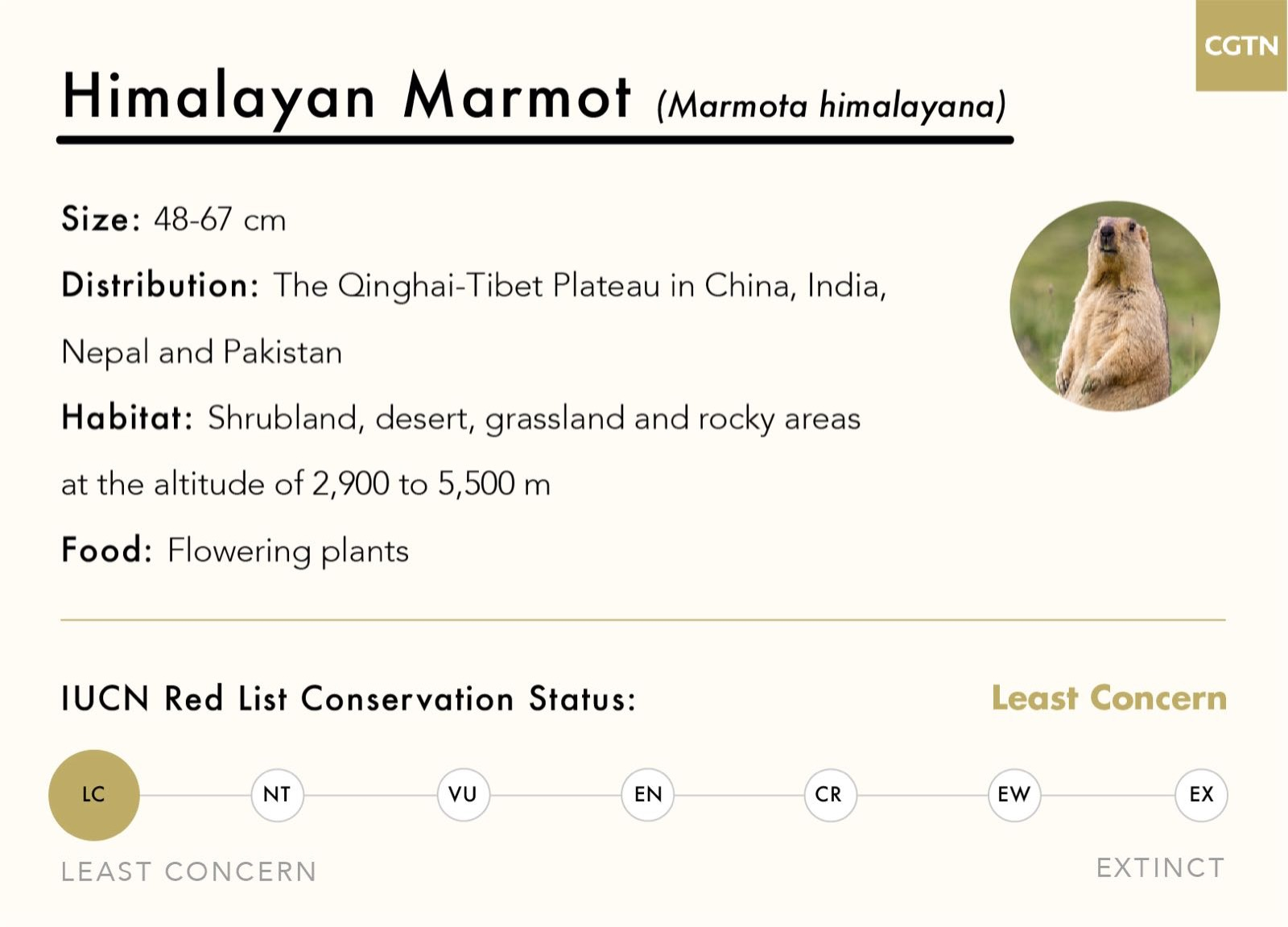1288x927 pixels.
Task: Select the VU status circle
Action: coord(463,795)
